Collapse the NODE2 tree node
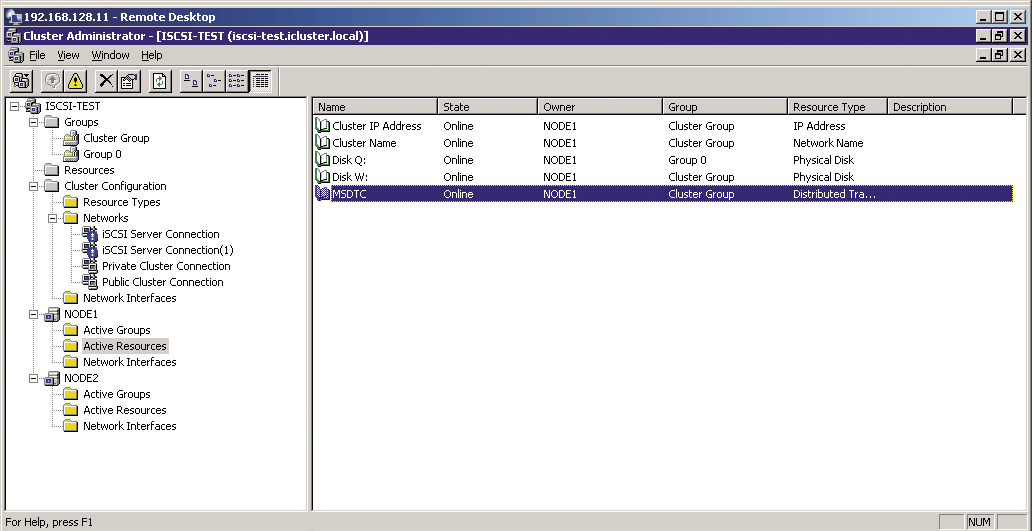Screen dimensions: 1032x531 click(x=33, y=378)
